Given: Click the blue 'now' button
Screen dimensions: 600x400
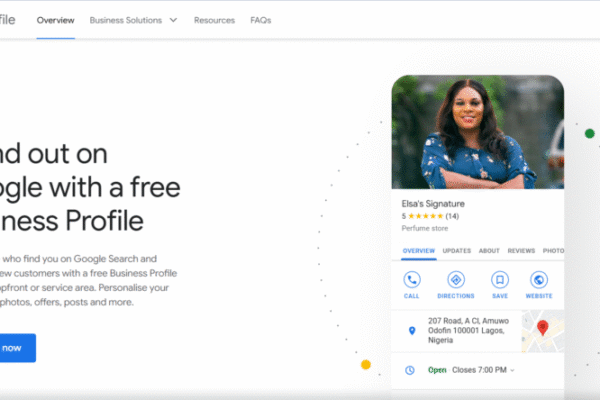Looking at the screenshot, I should point(18,348).
